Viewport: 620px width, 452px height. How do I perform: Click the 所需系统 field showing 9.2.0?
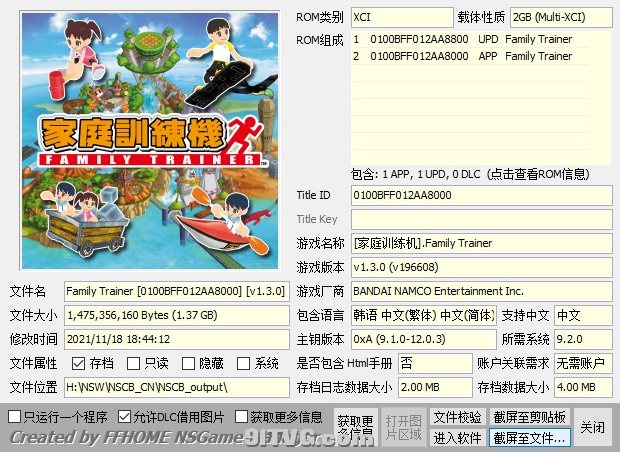pos(583,339)
